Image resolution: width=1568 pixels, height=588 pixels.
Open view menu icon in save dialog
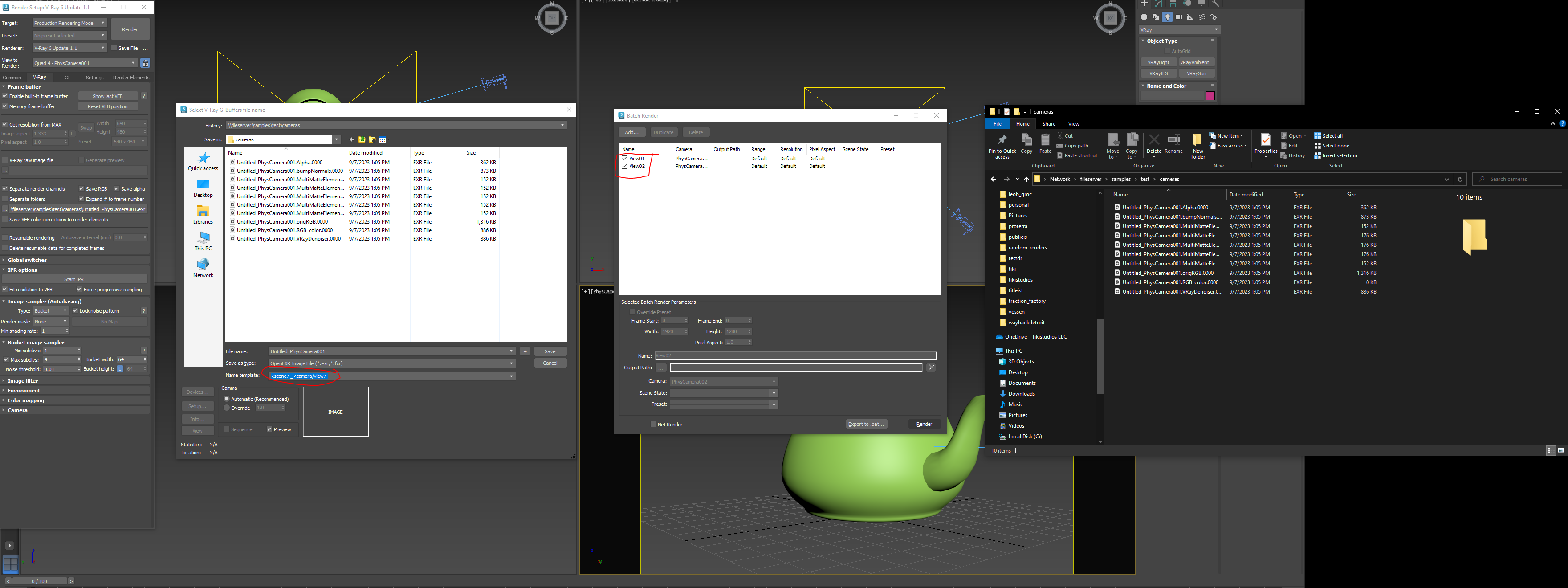point(383,139)
